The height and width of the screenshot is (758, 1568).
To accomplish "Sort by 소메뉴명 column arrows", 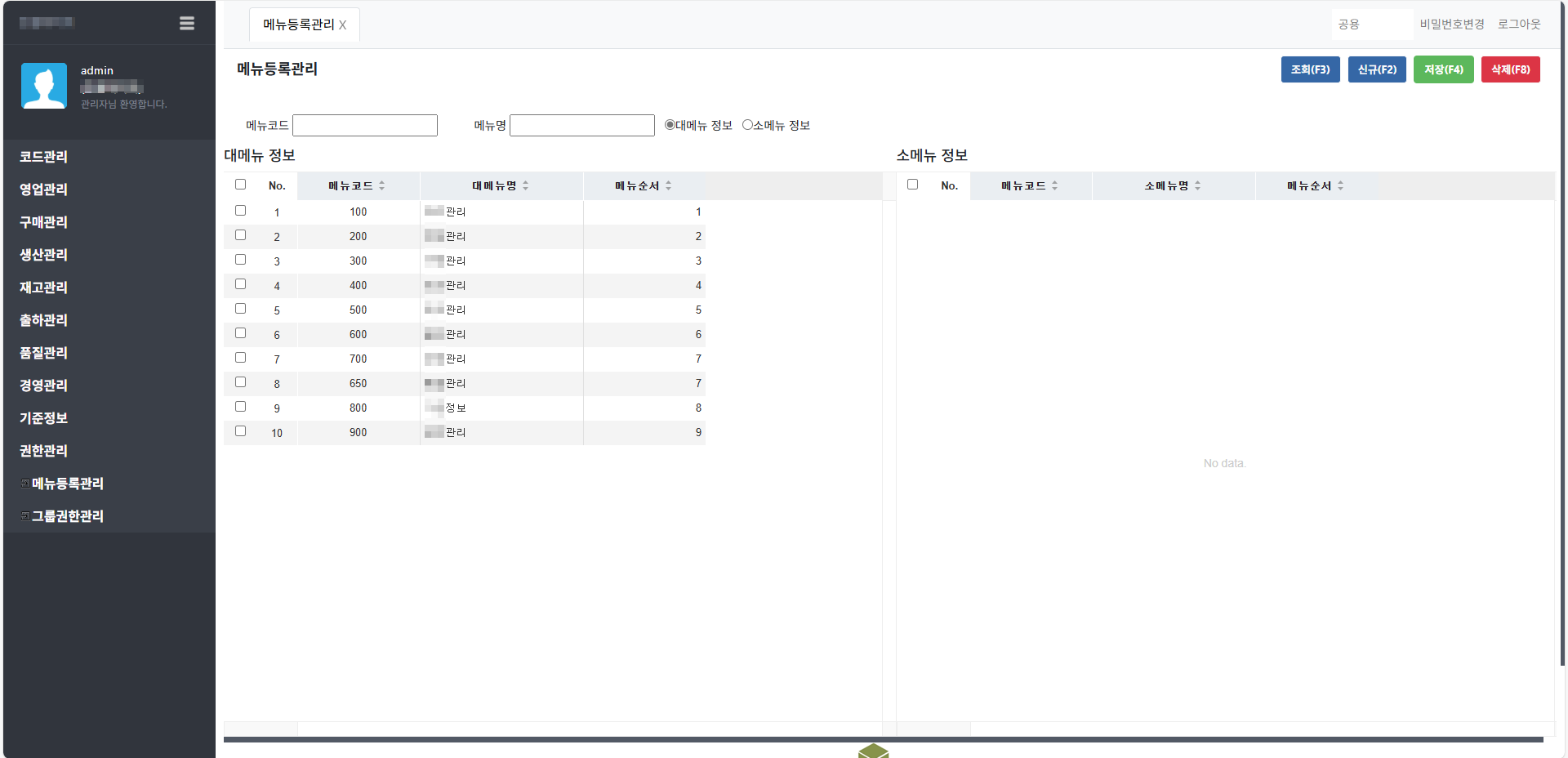I will coord(1197,186).
